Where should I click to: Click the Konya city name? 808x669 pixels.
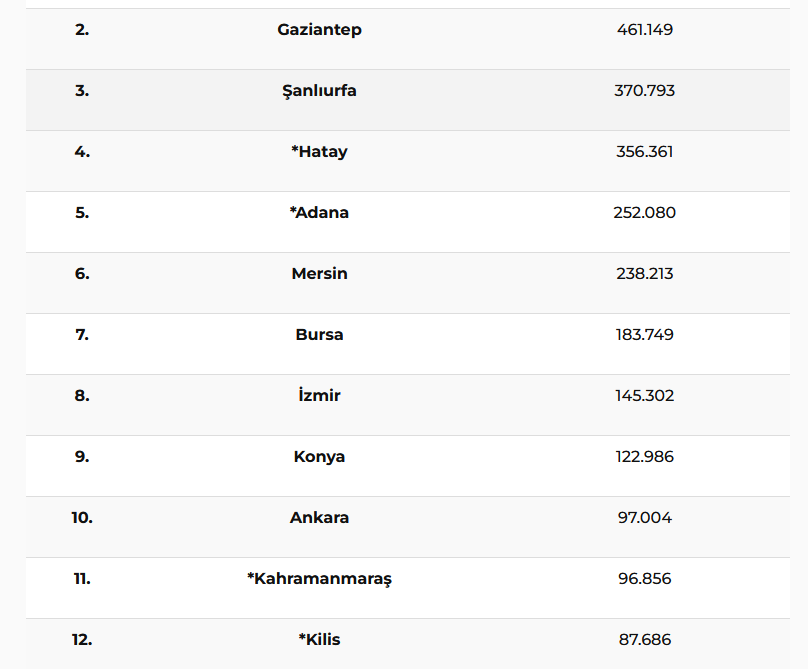[x=319, y=457]
